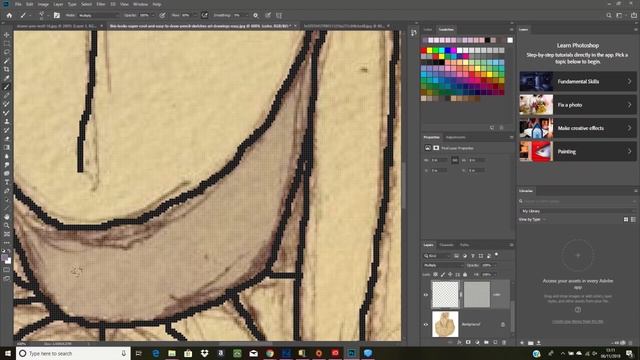Select the Rectangular Marquee tool
Screen dimensions: 640x360
click(7, 44)
